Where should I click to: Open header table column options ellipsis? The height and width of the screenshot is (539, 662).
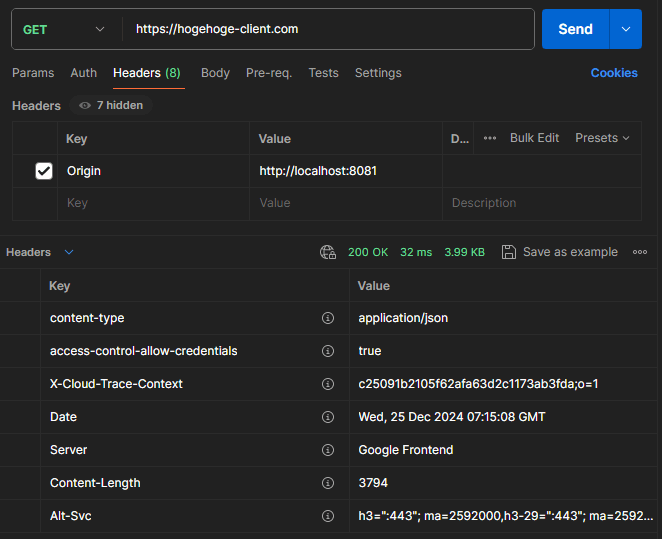click(x=490, y=138)
